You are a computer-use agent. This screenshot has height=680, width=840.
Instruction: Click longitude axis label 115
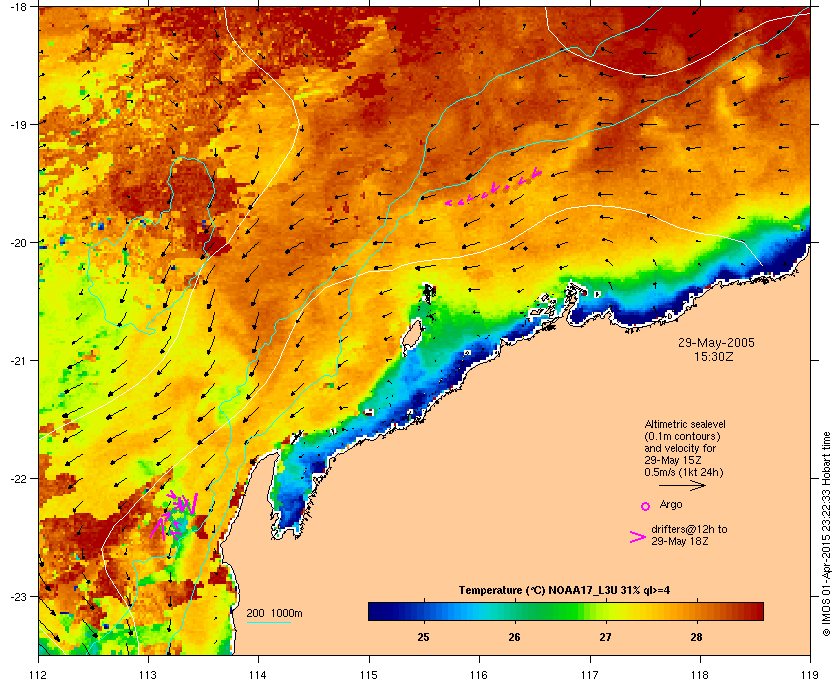pyautogui.click(x=369, y=675)
